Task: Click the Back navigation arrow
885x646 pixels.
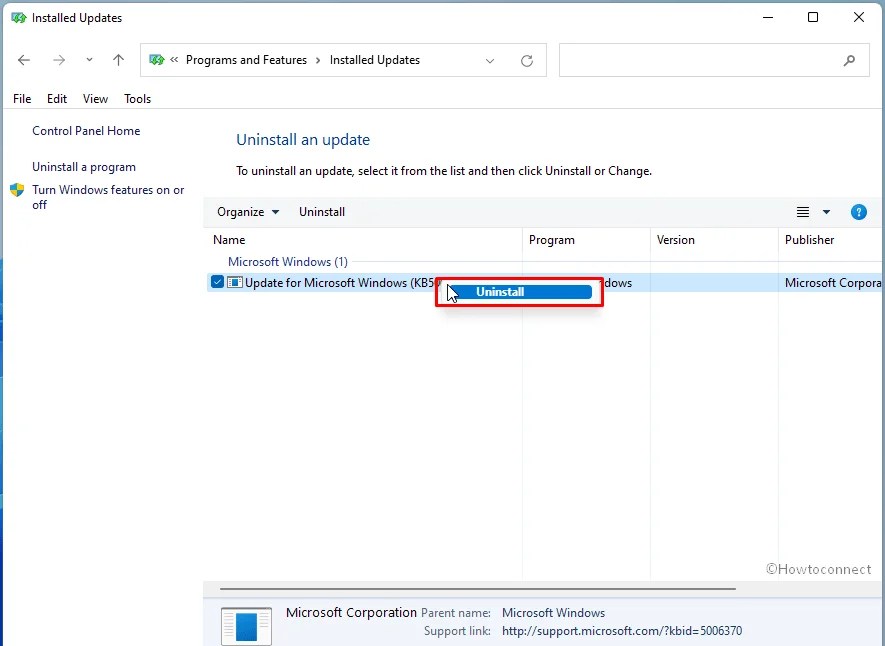Action: click(24, 60)
